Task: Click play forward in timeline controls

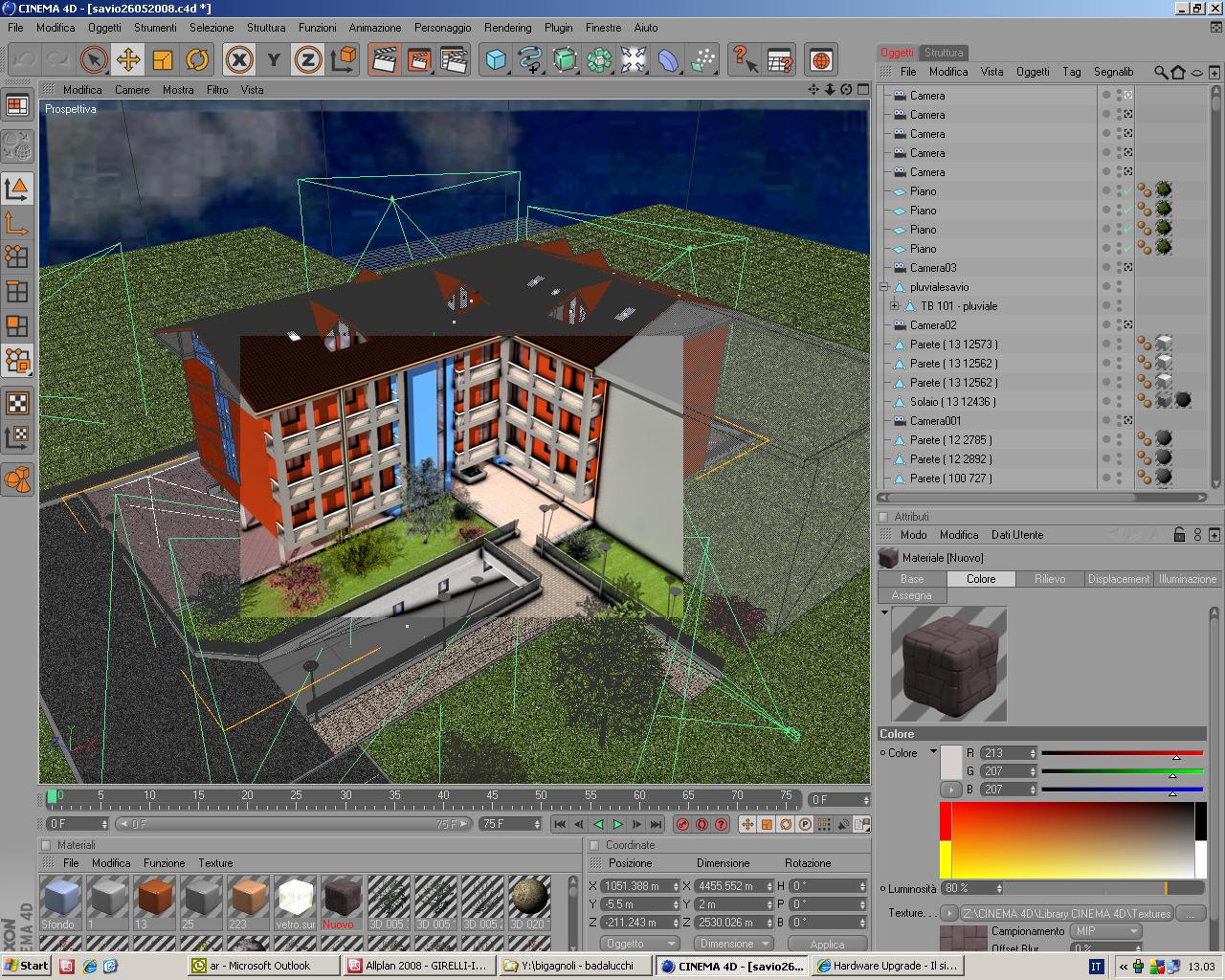Action: (x=617, y=824)
